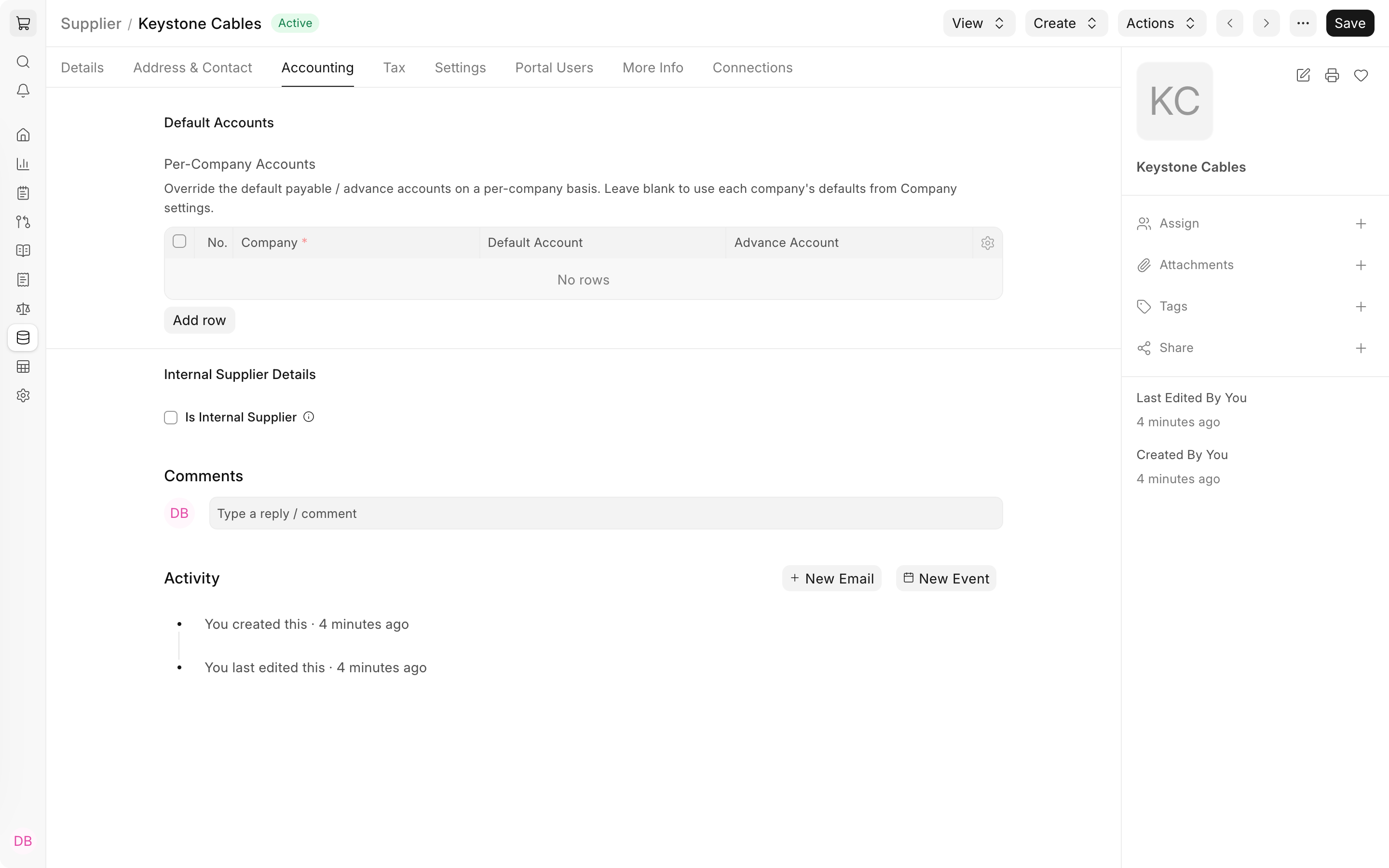Open search from sidebar magnifier icon
The height and width of the screenshot is (868, 1389).
click(23, 61)
